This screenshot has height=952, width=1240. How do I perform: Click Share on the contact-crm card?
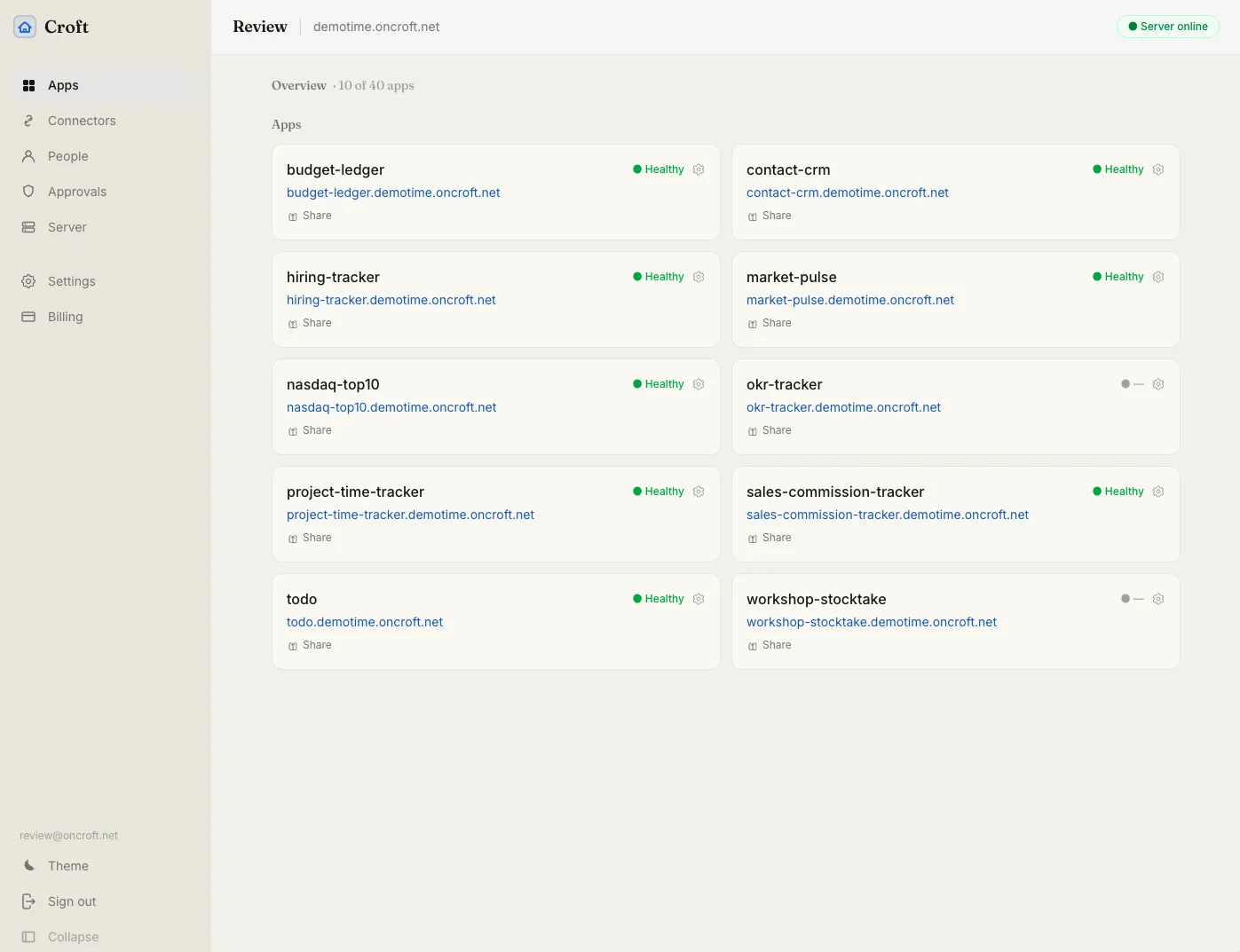click(x=770, y=216)
